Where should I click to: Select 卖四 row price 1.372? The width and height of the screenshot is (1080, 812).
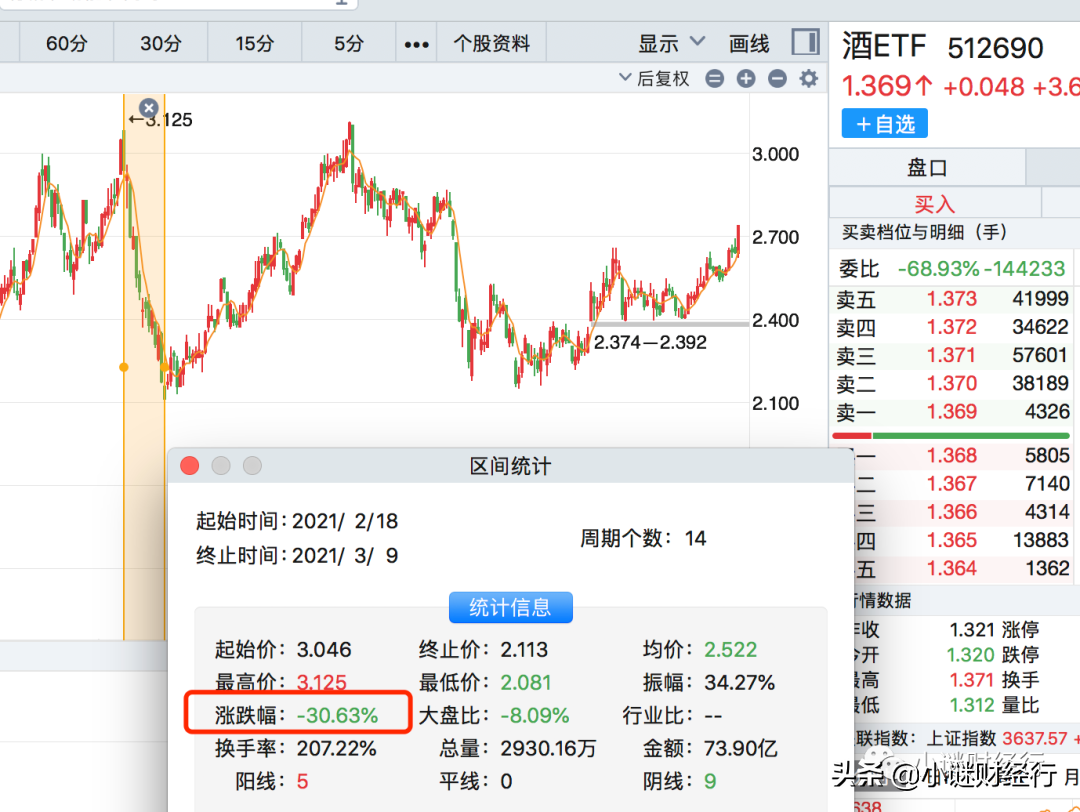tap(952, 327)
